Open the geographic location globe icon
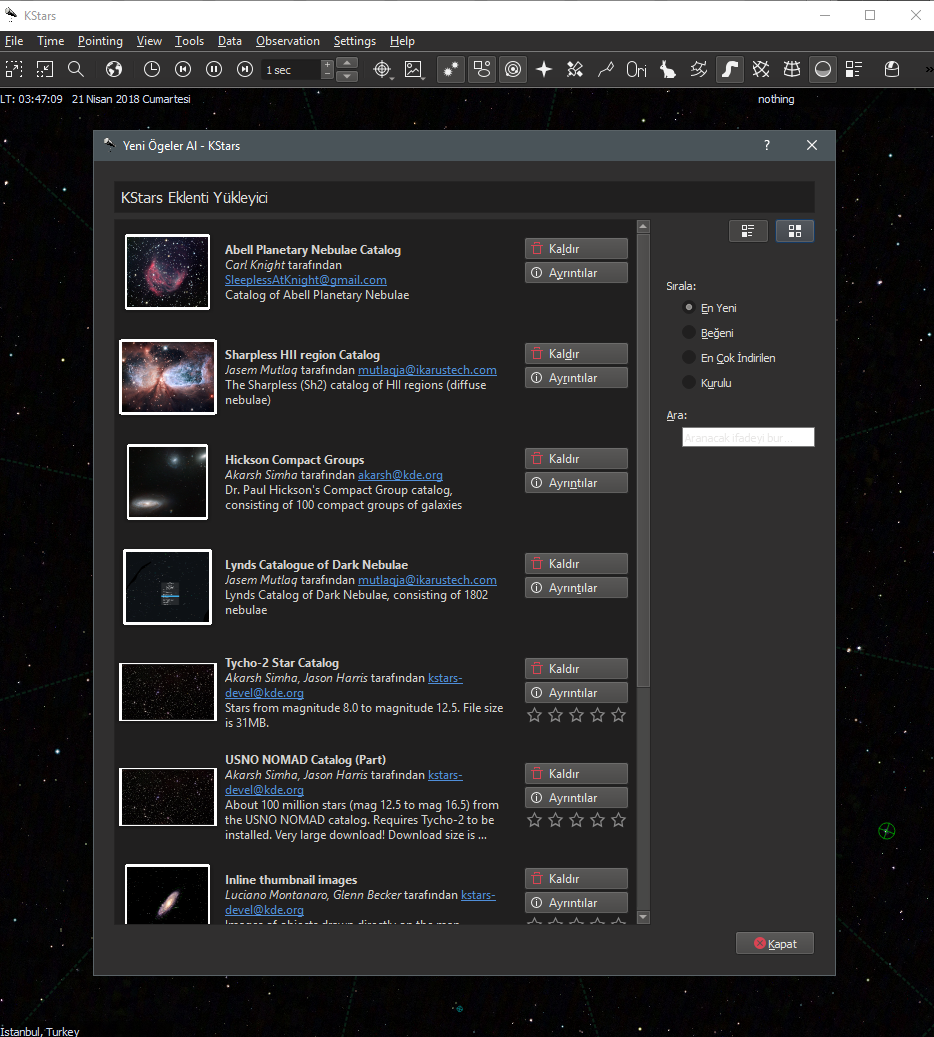 click(114, 69)
